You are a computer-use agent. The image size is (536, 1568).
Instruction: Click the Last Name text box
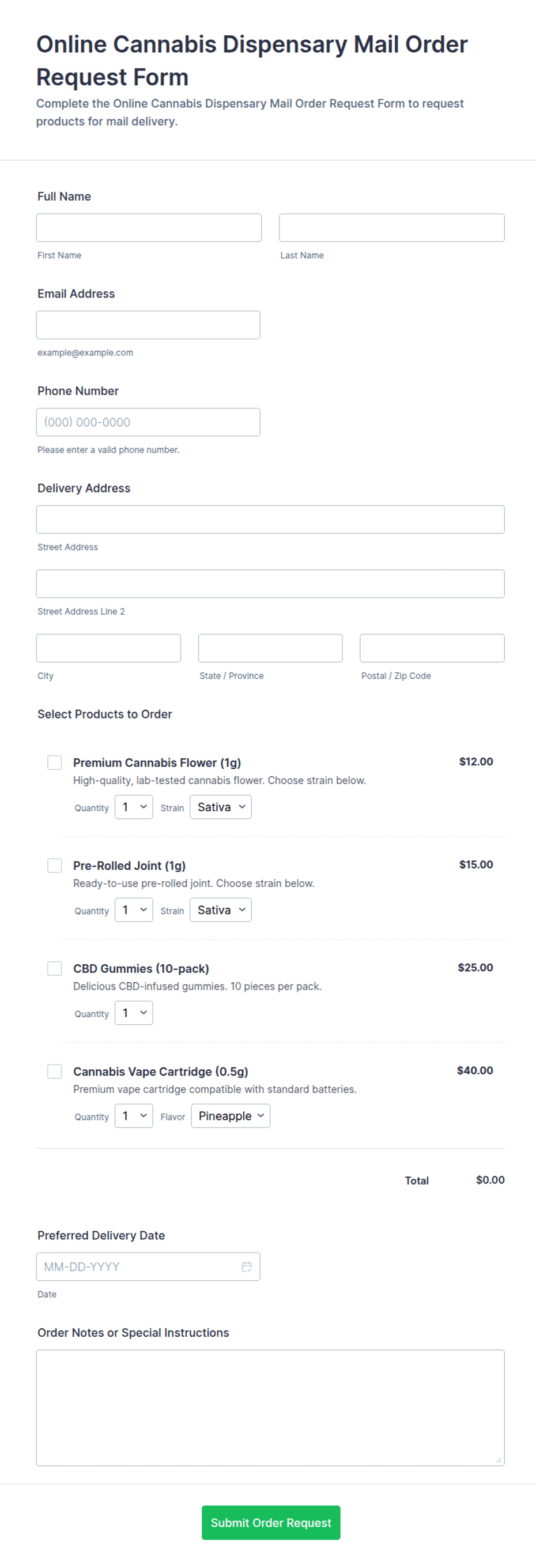tap(392, 228)
